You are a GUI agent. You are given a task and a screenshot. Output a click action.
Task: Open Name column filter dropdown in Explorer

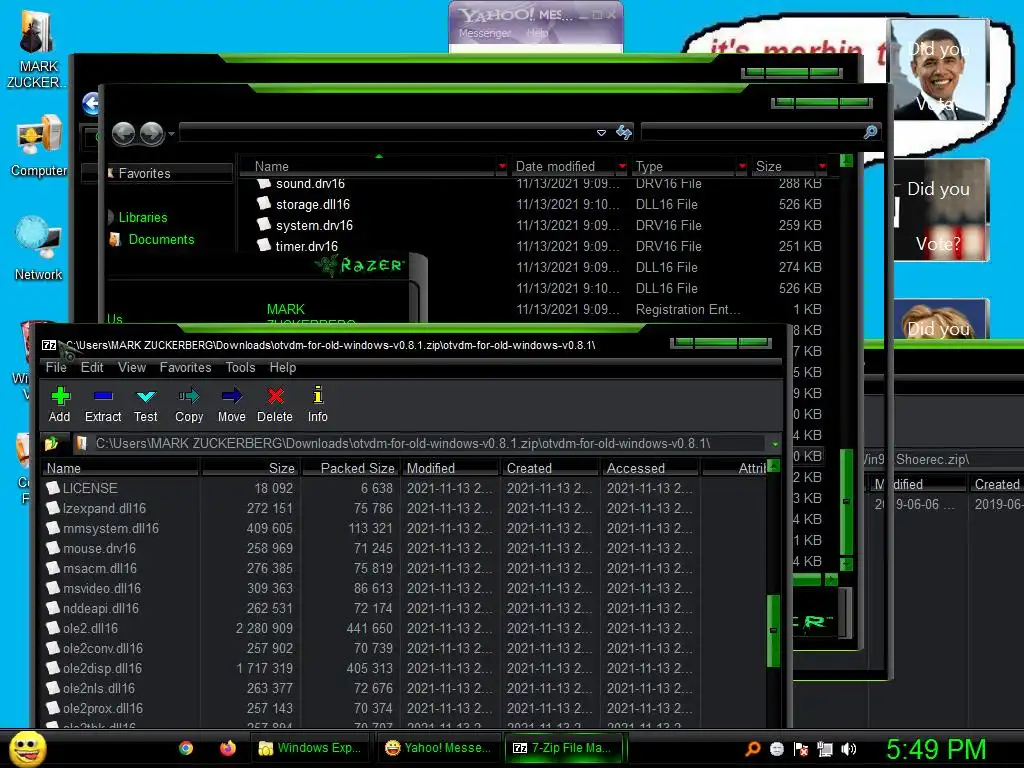(502, 167)
